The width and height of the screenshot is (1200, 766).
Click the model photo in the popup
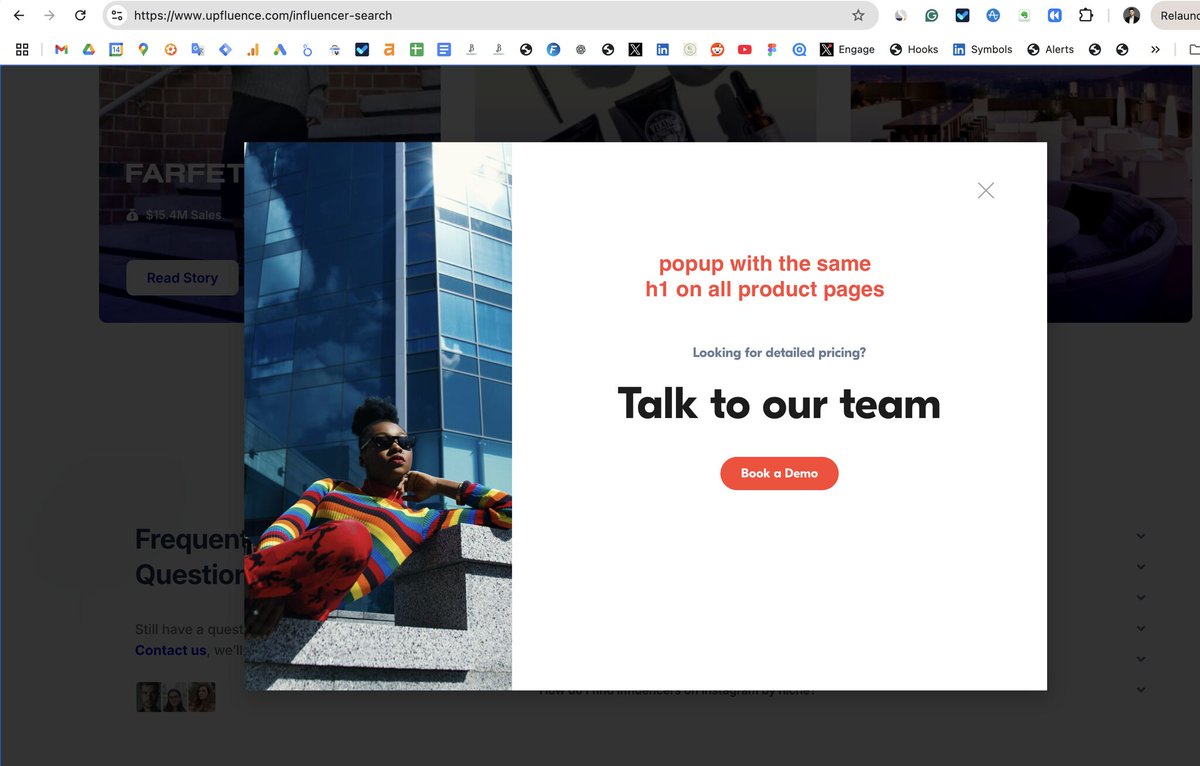tap(378, 416)
